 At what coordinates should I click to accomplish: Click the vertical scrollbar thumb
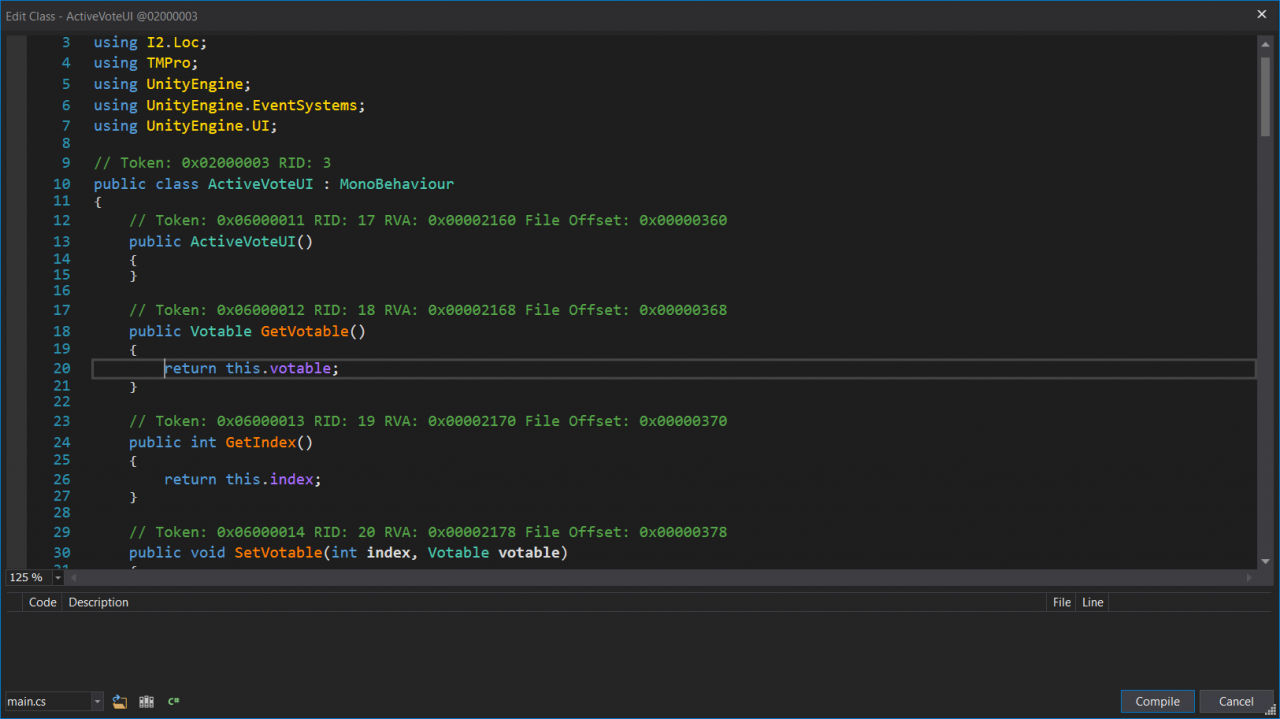[x=1265, y=95]
